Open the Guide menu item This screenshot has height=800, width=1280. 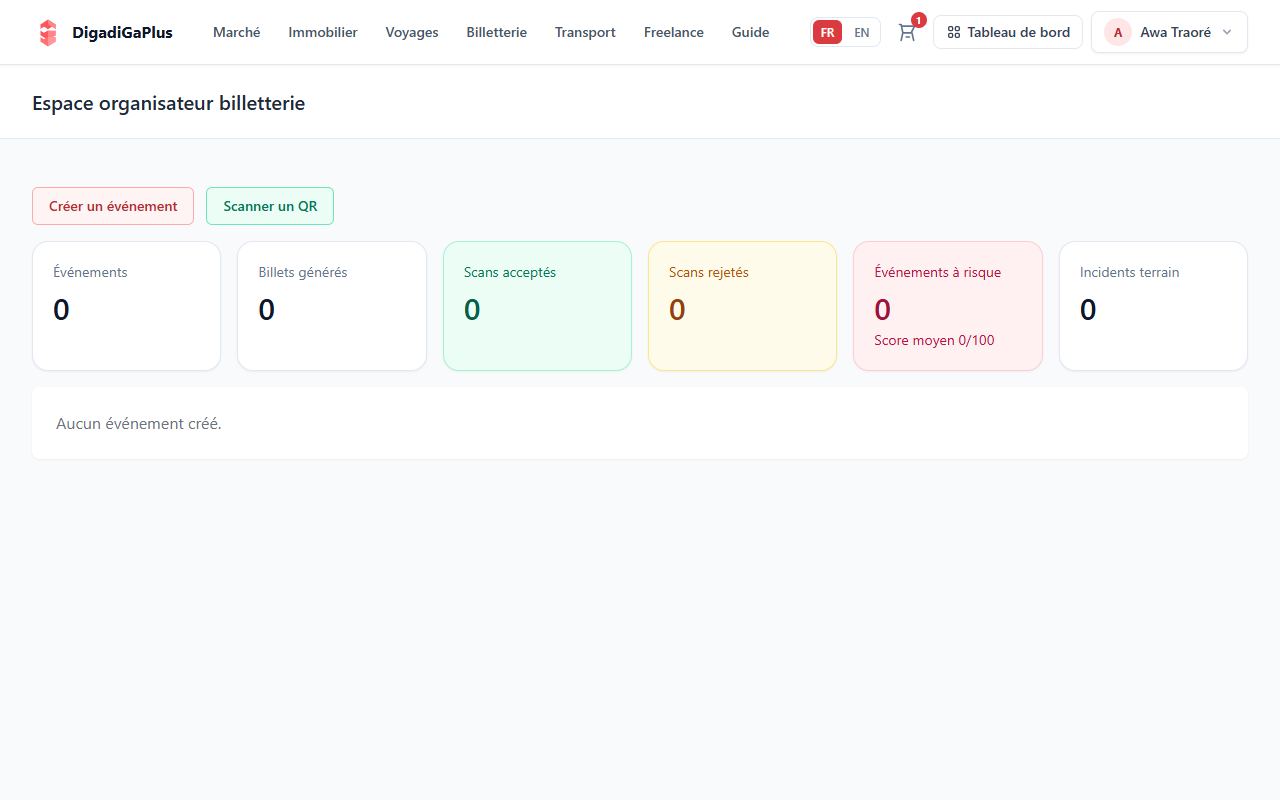pos(751,32)
